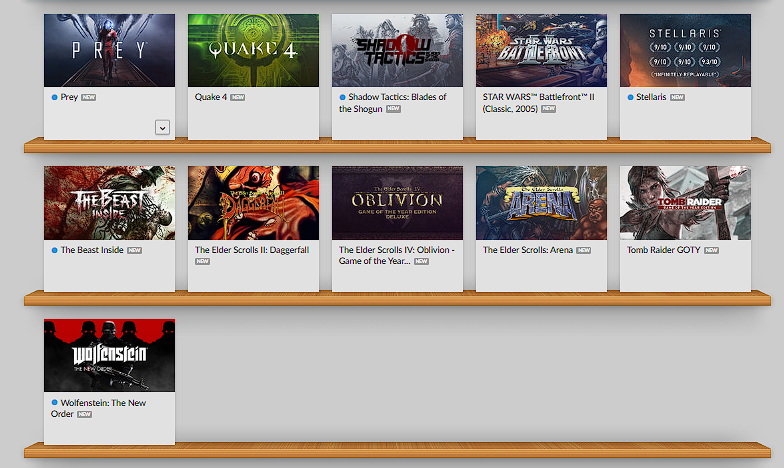Click "The Beast Inside" title text
This screenshot has width=784, height=468.
92,250
